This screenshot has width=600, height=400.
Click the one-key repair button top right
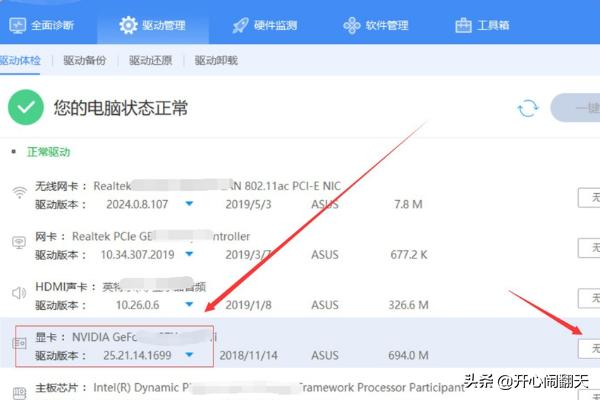[575, 108]
